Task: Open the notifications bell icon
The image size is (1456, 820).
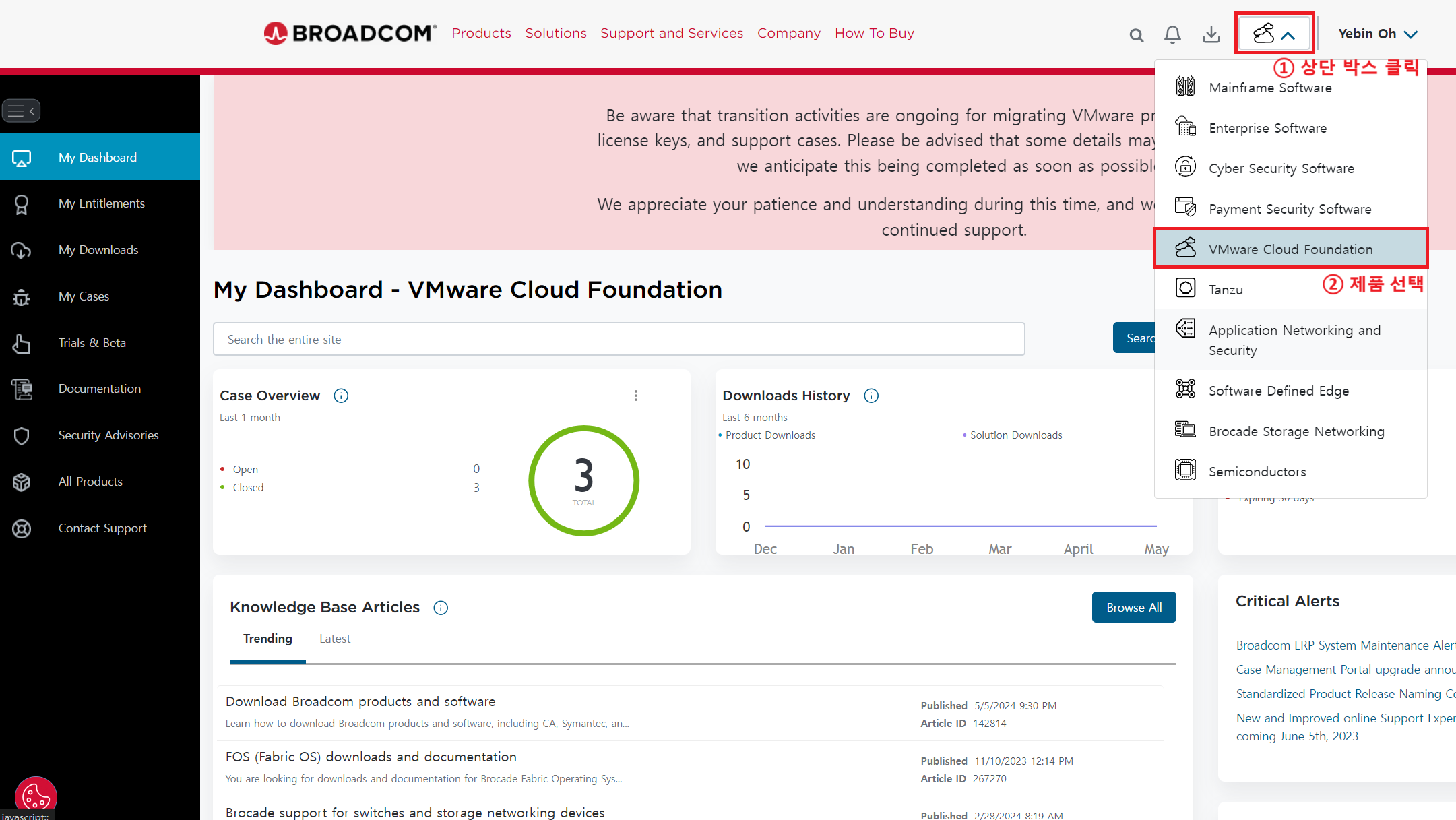Action: pos(1172,34)
